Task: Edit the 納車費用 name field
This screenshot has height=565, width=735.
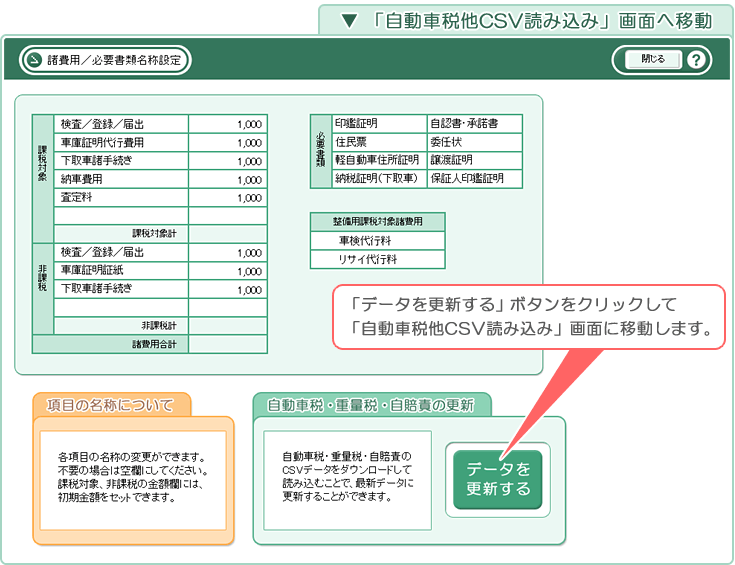Action: pyautogui.click(x=121, y=179)
